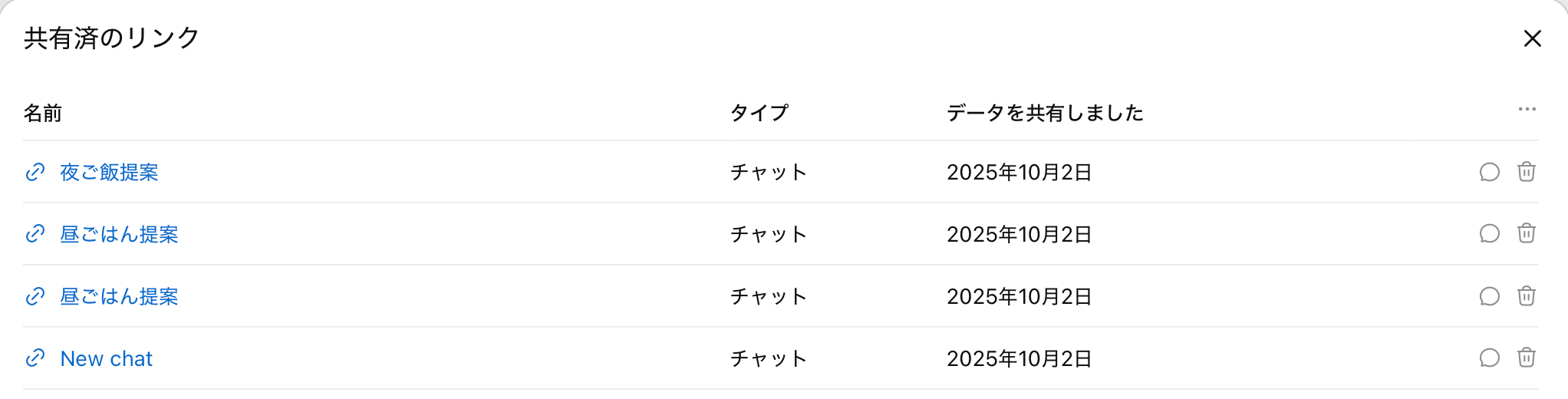Open the upper 昼ごはん提案 link

click(x=119, y=234)
